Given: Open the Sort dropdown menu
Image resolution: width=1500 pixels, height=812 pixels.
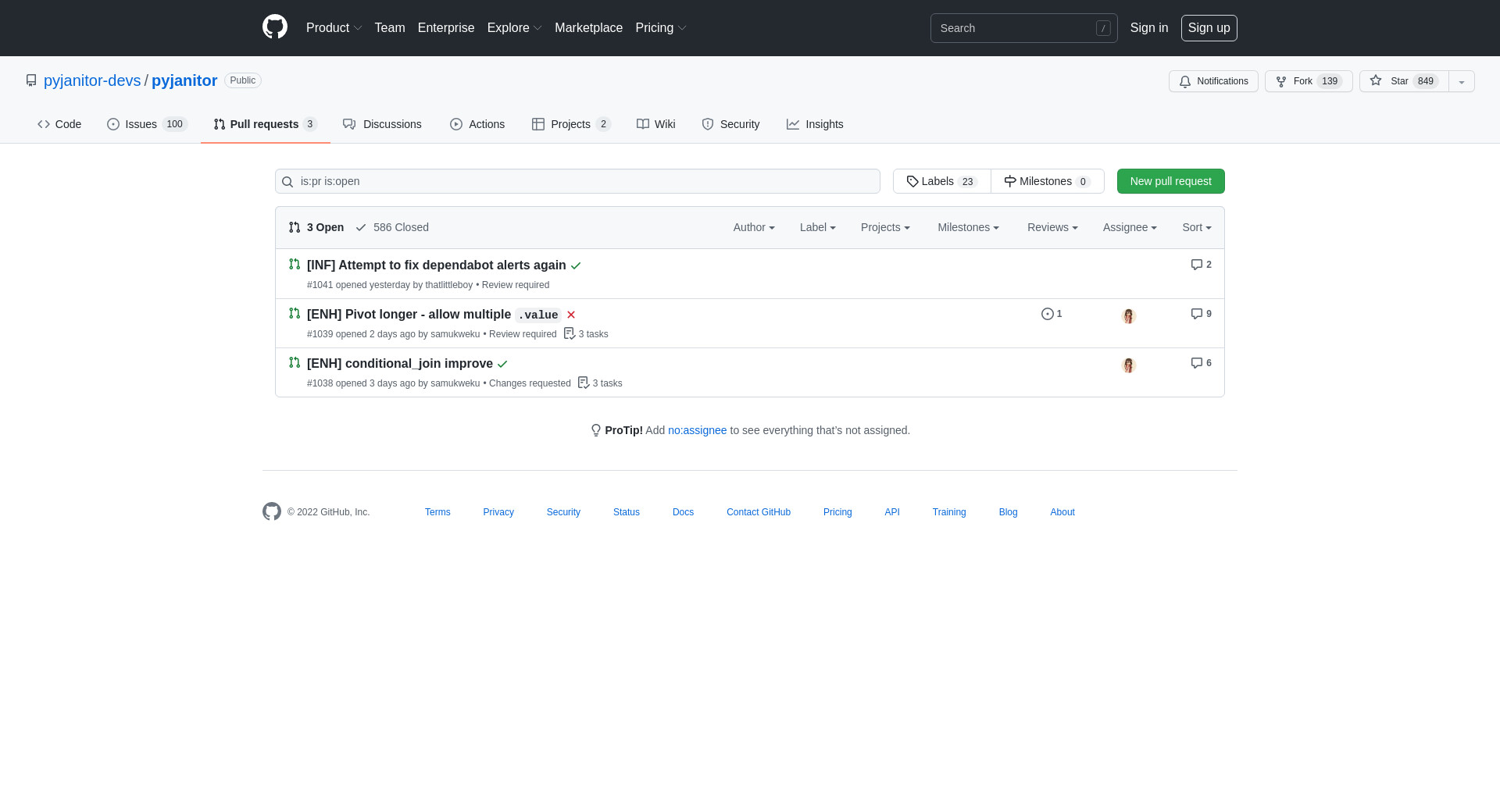Looking at the screenshot, I should click(1196, 227).
